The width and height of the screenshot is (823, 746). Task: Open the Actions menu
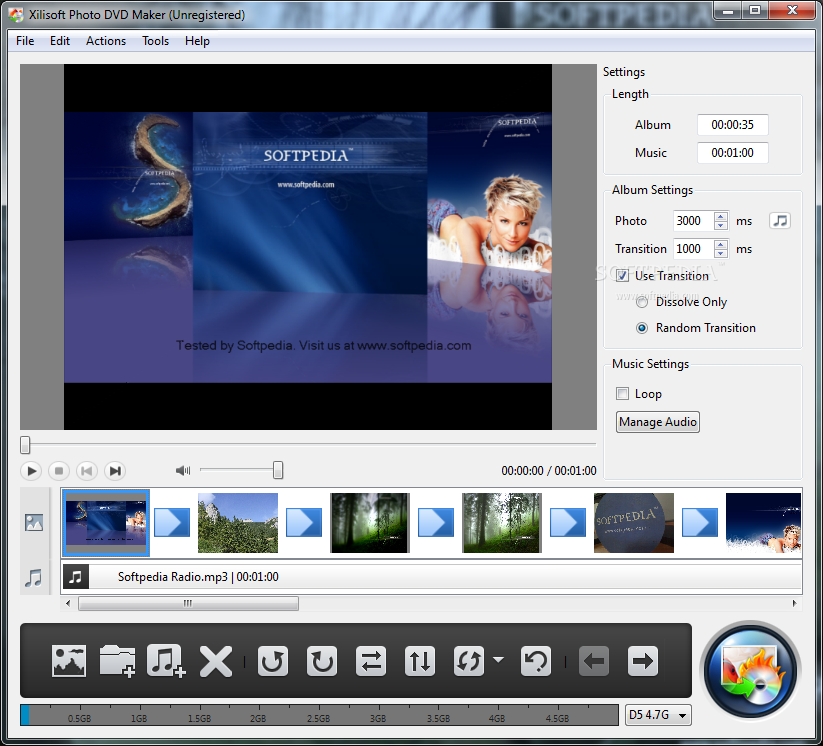pyautogui.click(x=106, y=41)
